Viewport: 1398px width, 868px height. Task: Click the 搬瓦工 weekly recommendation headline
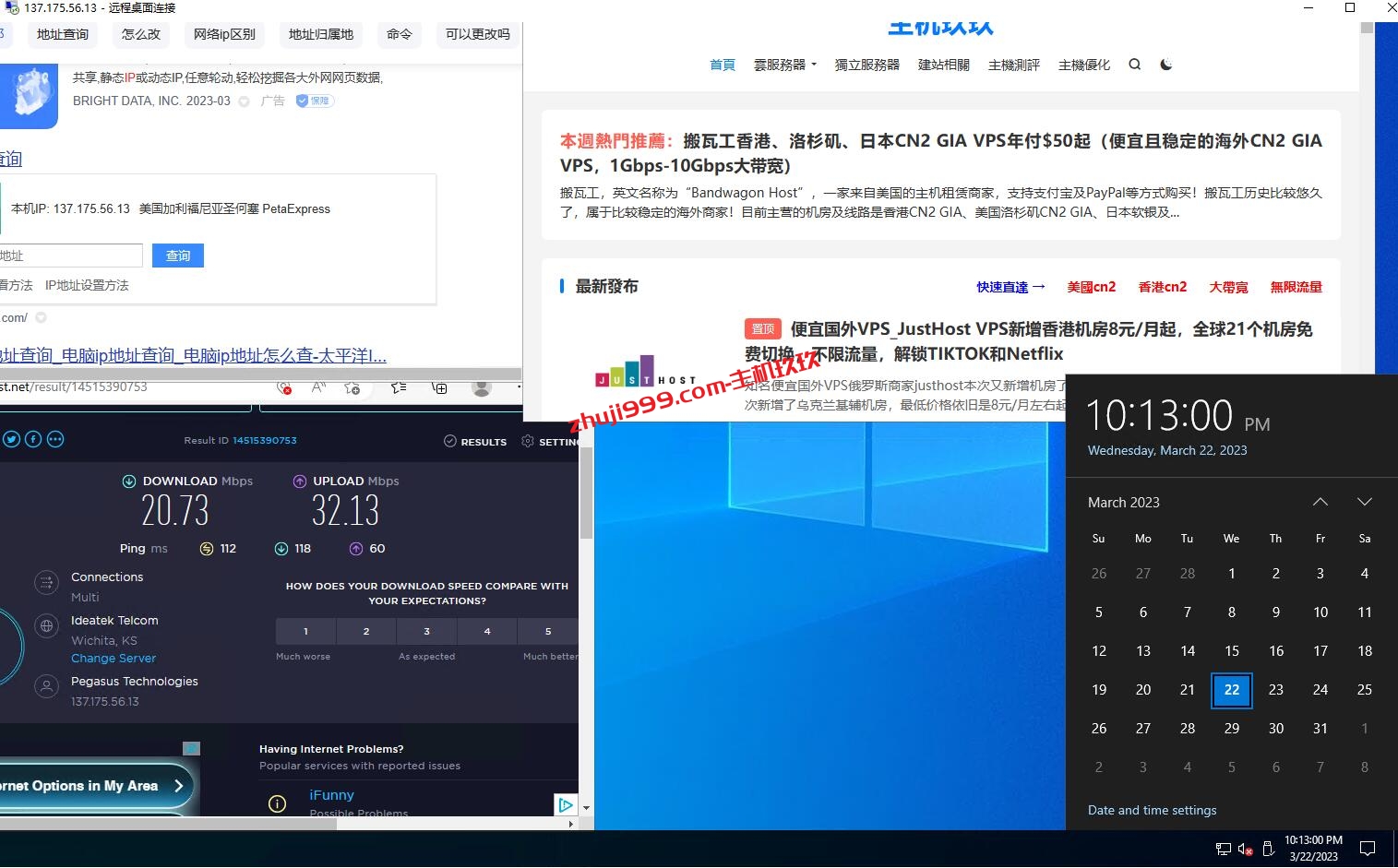pyautogui.click(x=941, y=153)
